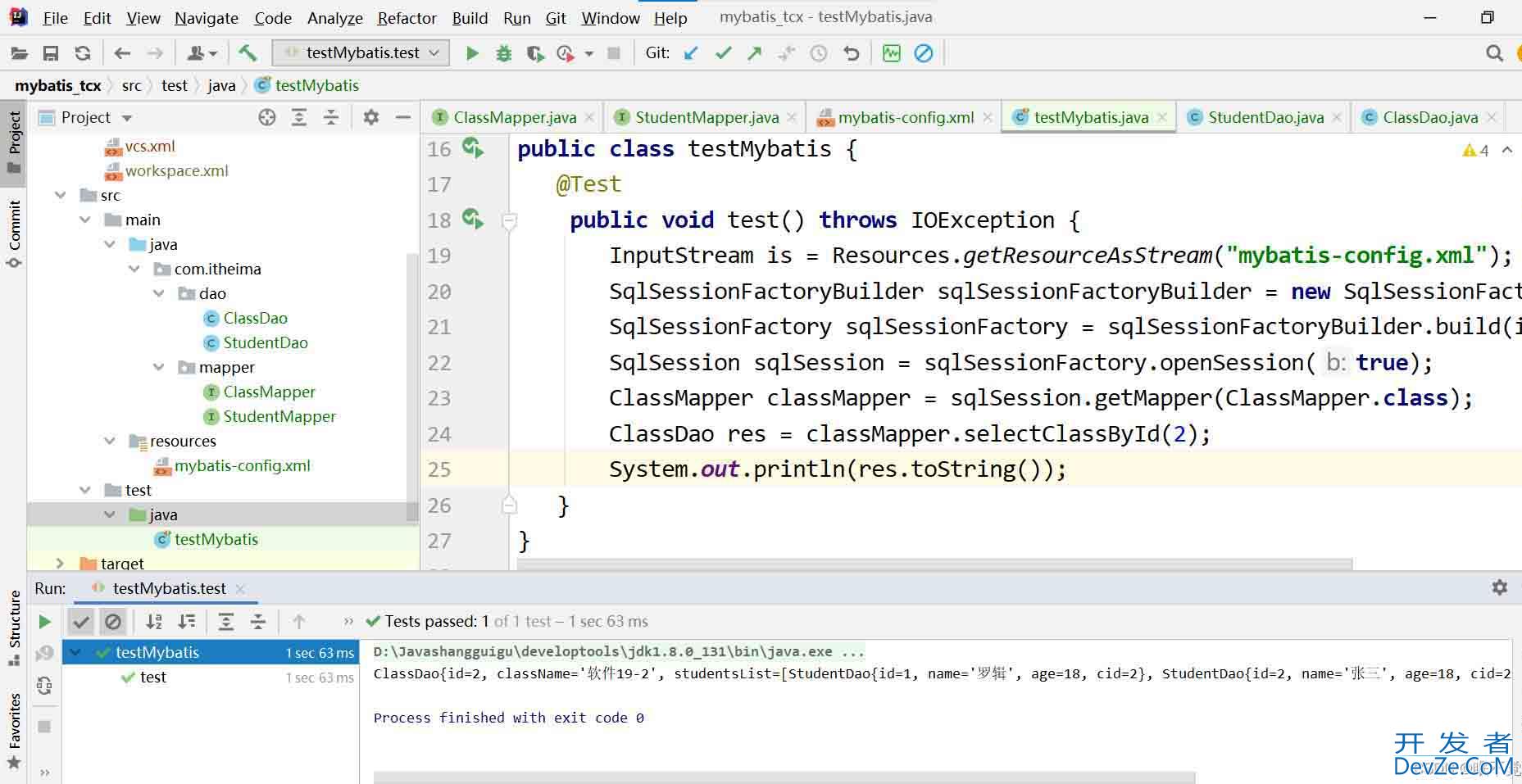The width and height of the screenshot is (1522, 784).
Task: Close the StudentMapper.java tab
Action: tap(792, 117)
